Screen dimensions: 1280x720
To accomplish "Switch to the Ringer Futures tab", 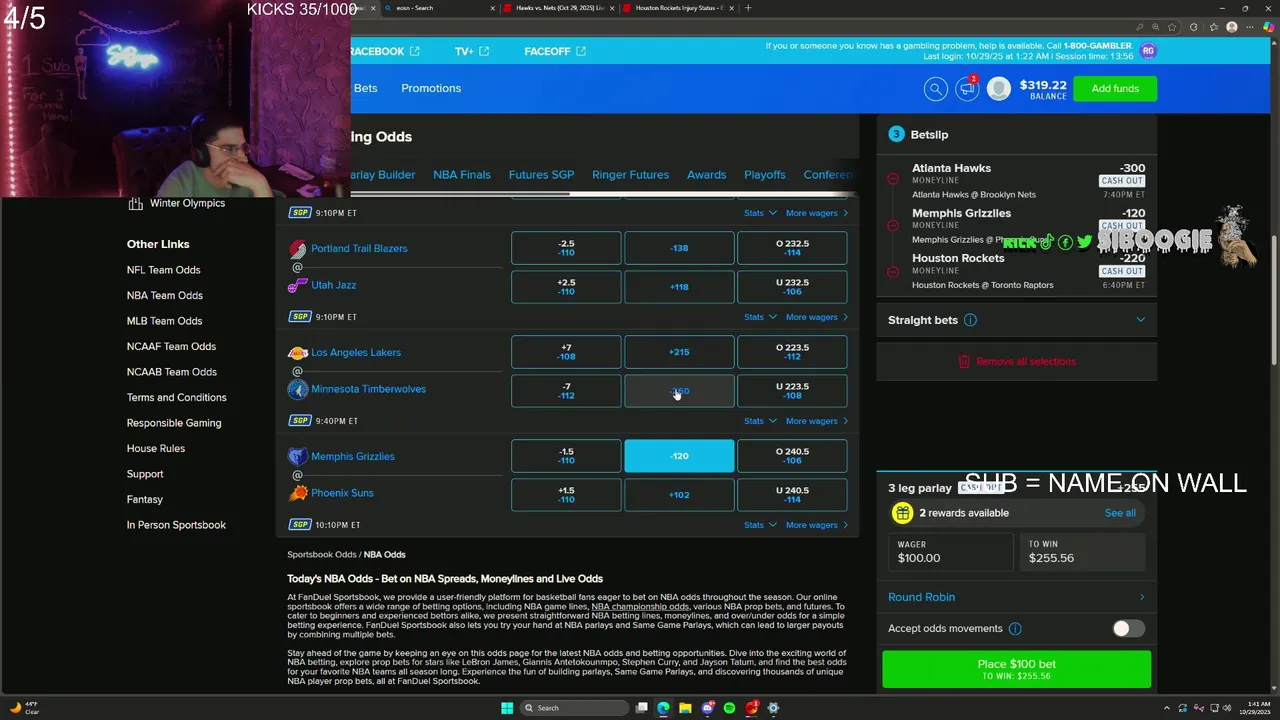I will pyautogui.click(x=630, y=175).
